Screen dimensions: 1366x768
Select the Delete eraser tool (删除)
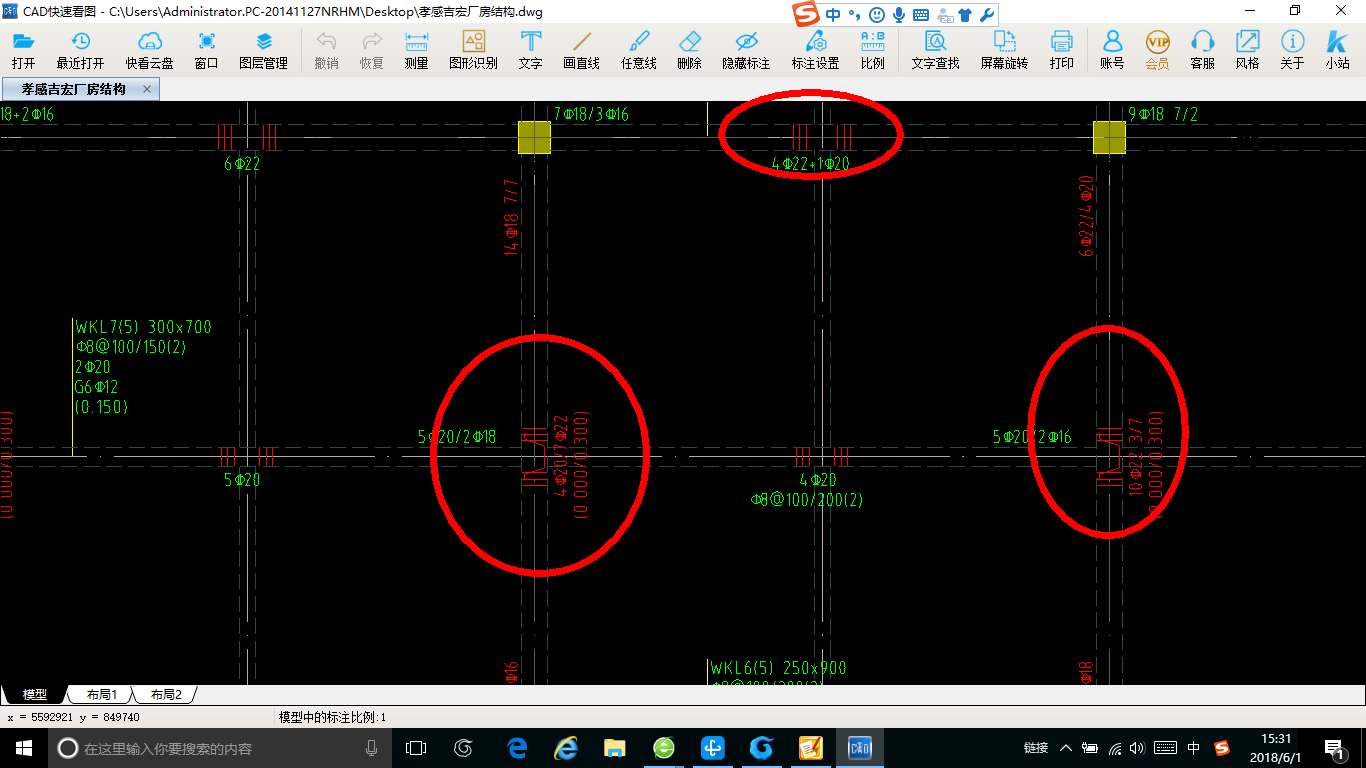(x=689, y=50)
